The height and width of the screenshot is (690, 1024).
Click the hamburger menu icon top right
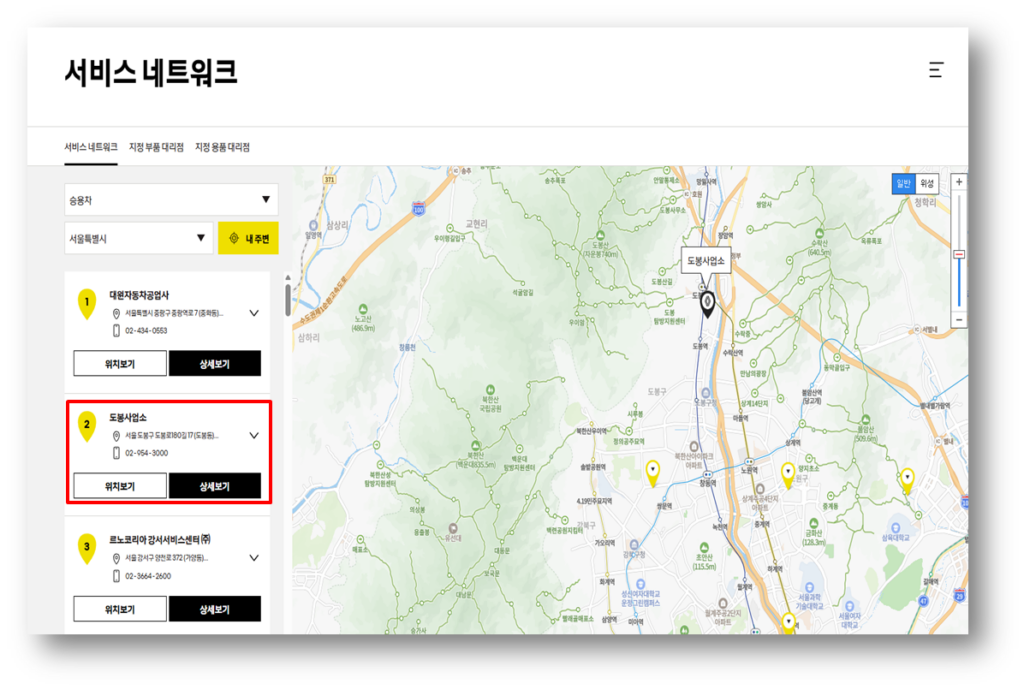[x=936, y=70]
